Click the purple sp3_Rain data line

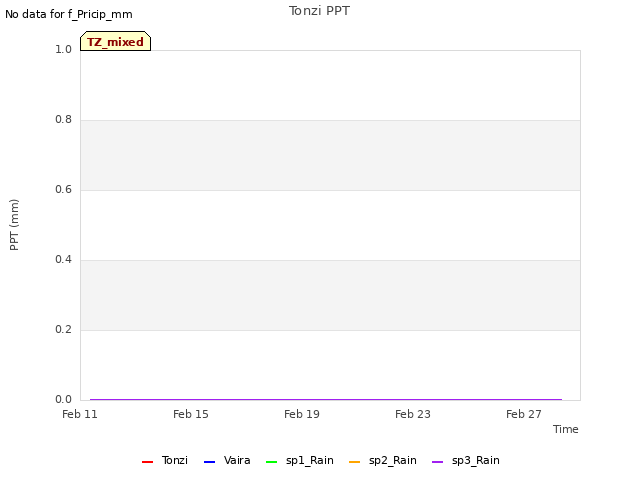point(326,399)
